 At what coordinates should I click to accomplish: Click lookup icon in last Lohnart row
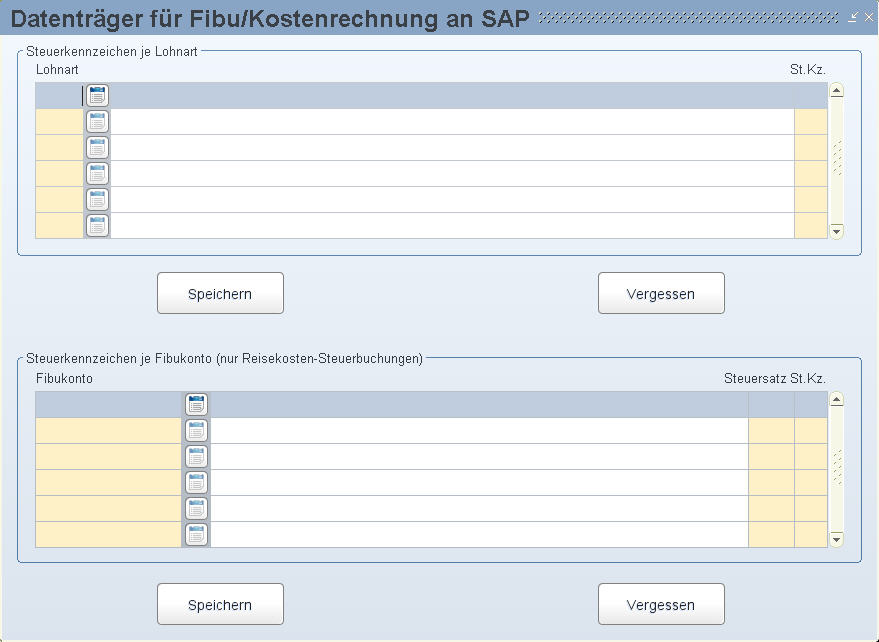(97, 226)
